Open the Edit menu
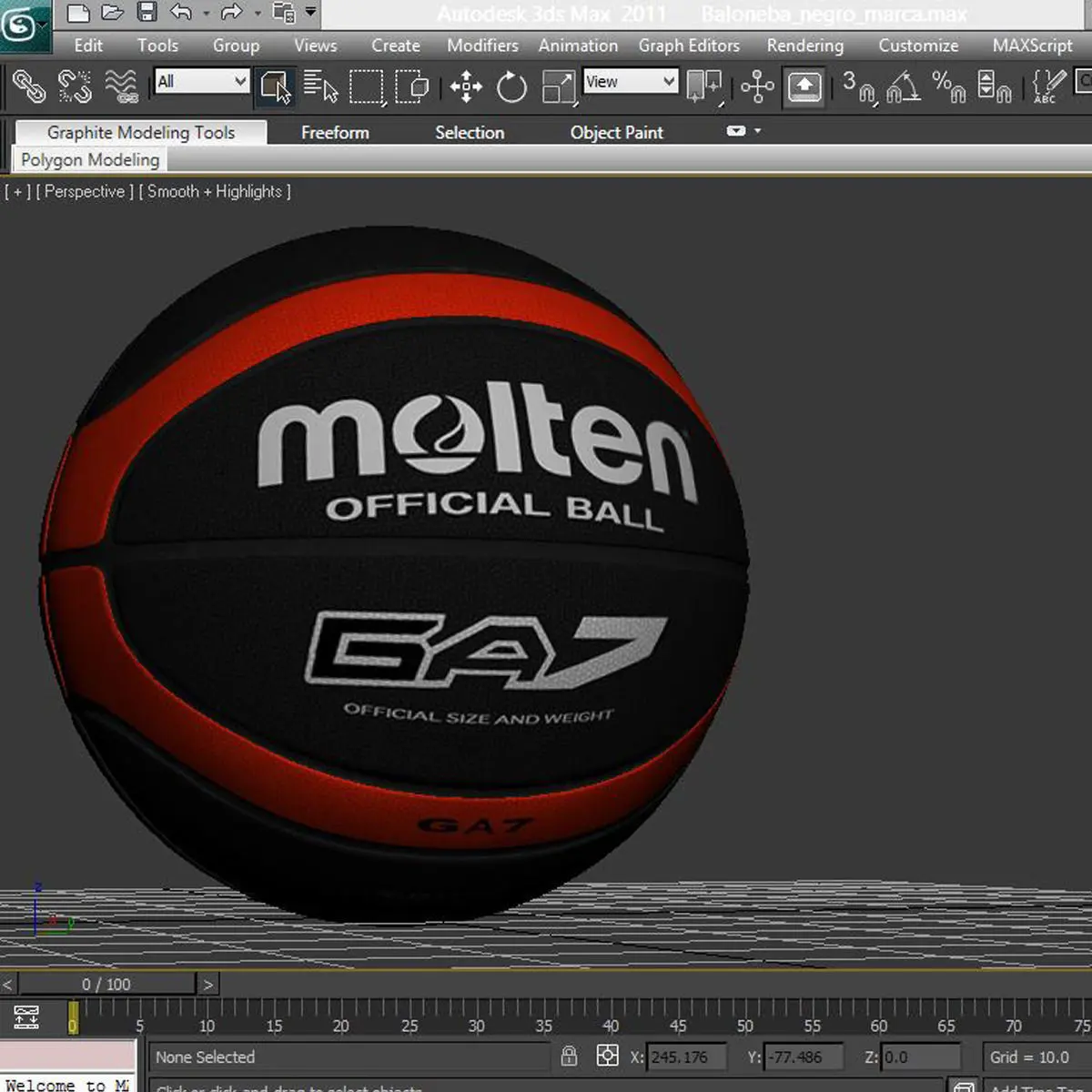The width and height of the screenshot is (1092, 1092). tap(88, 45)
